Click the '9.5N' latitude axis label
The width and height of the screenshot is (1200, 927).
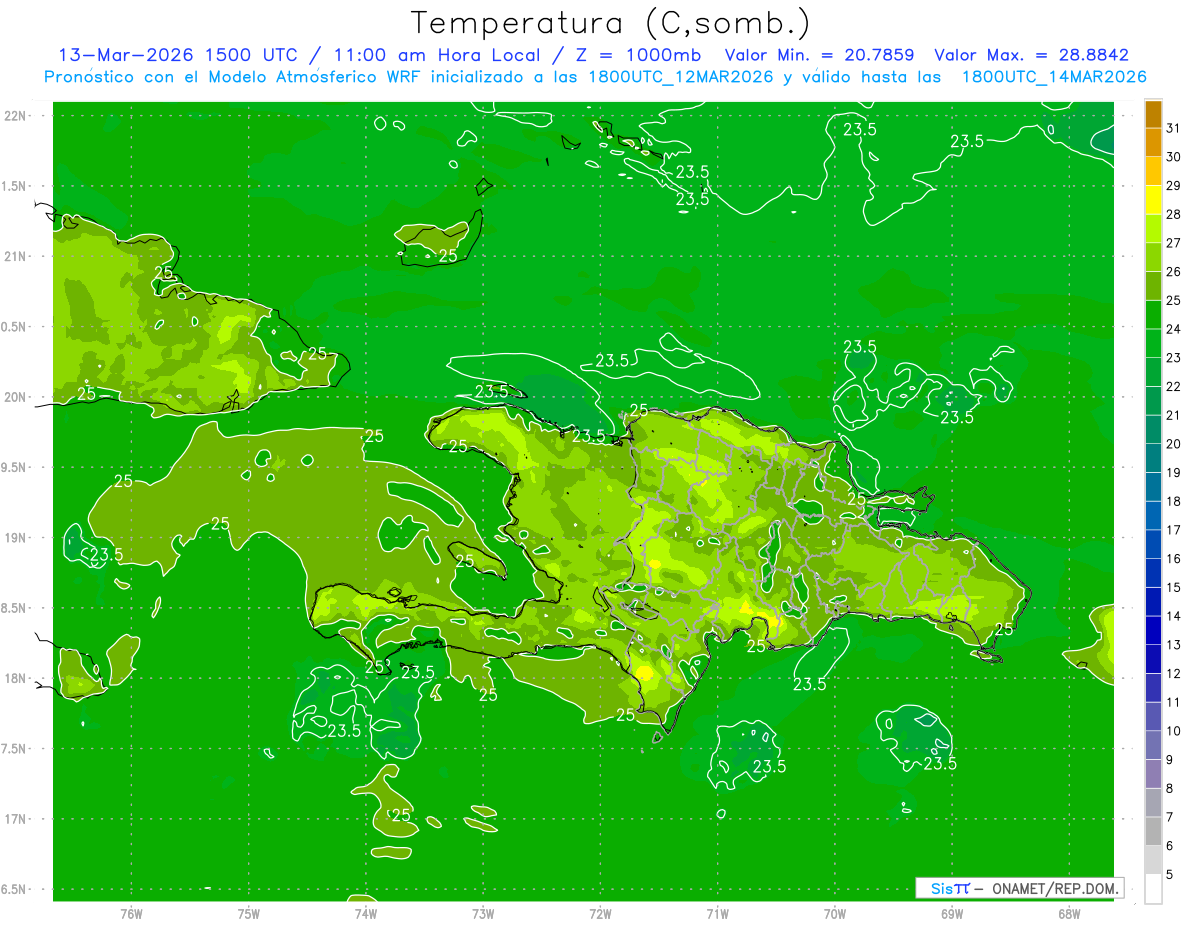(14, 467)
